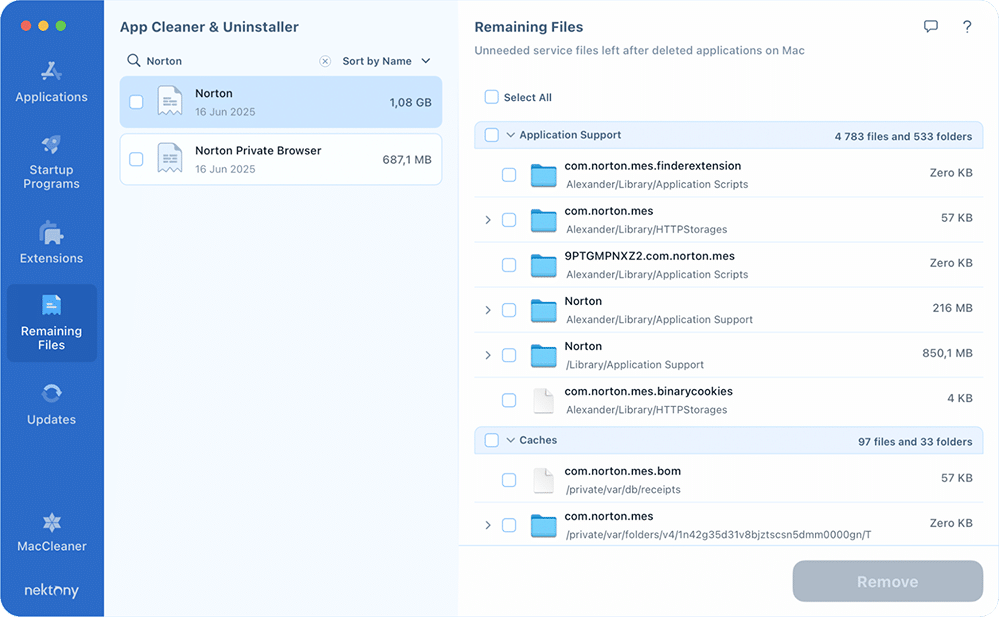Expand the 216 MB Norton folder
999x617 pixels.
488,310
